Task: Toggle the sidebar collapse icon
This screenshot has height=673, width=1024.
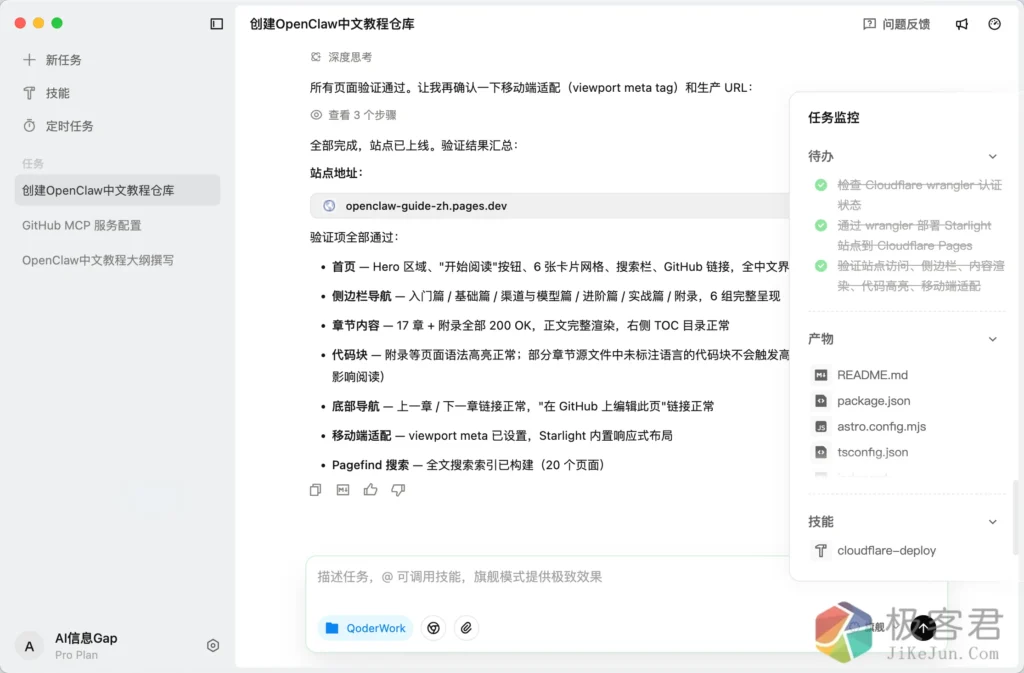Action: (217, 24)
